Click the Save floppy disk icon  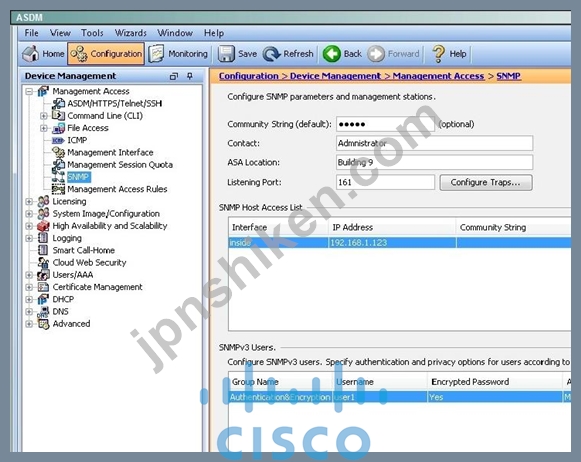pos(226,54)
